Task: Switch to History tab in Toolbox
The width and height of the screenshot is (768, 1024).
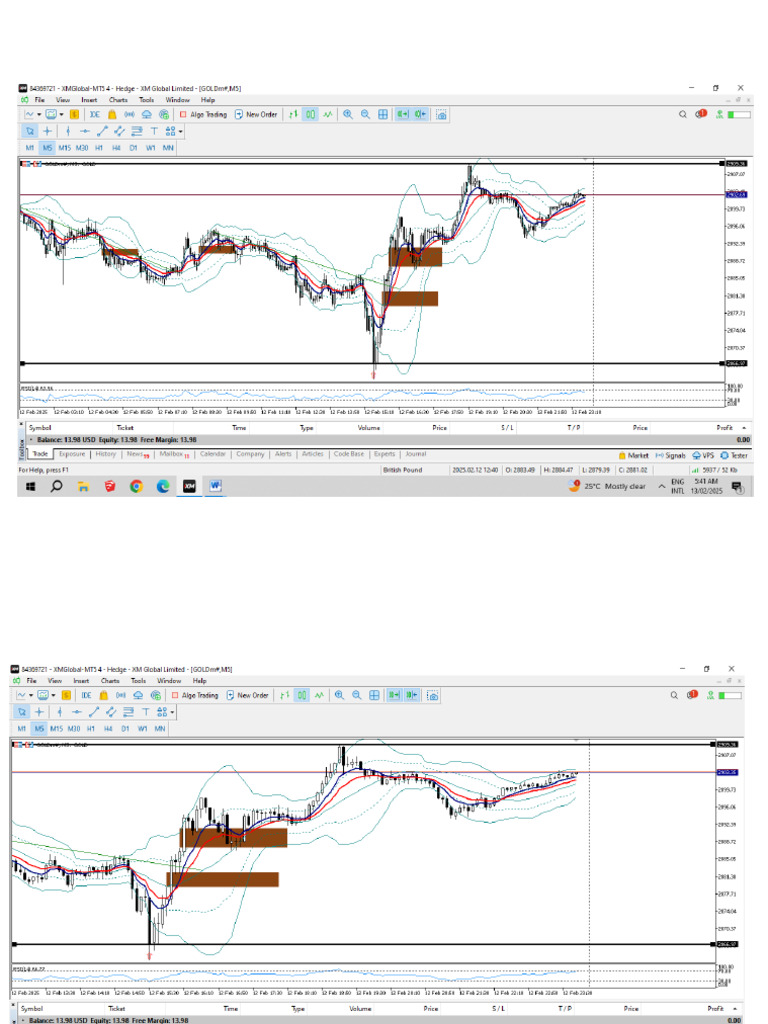Action: [106, 454]
